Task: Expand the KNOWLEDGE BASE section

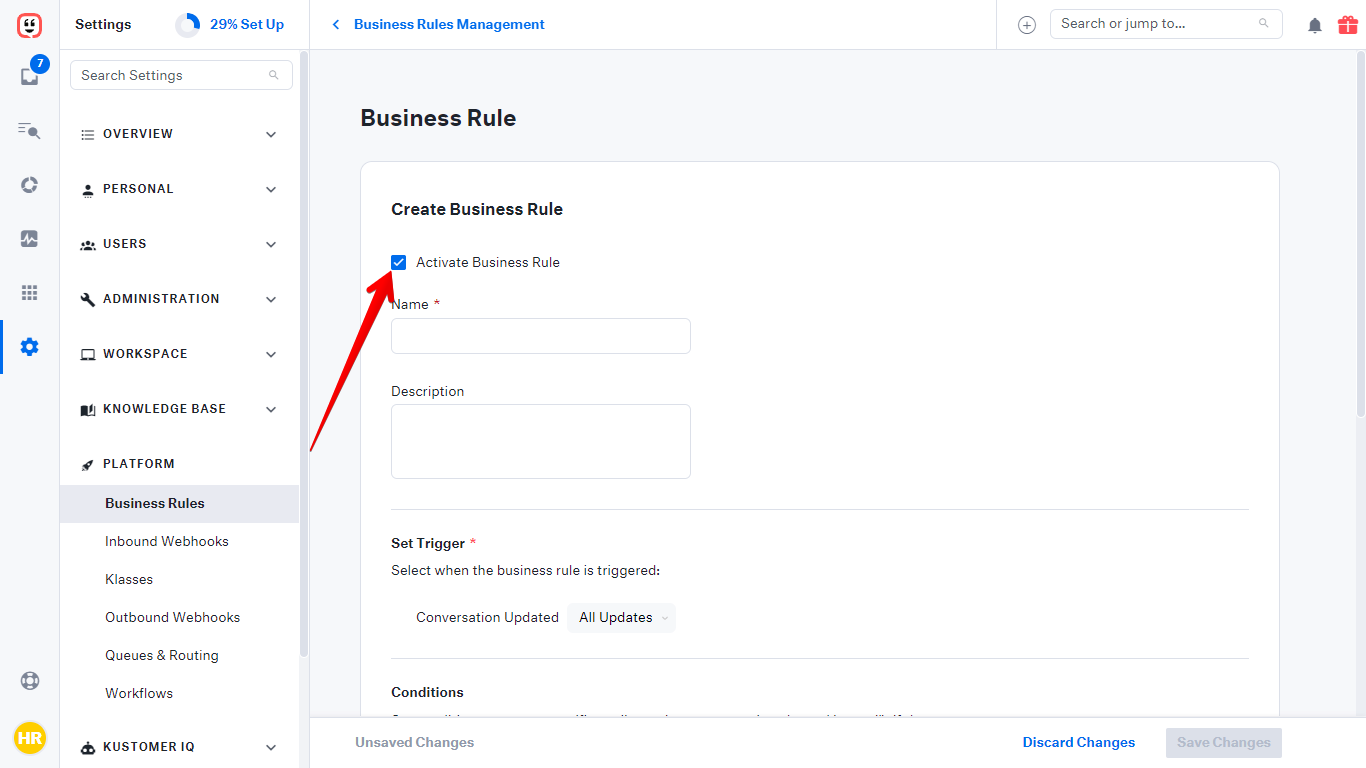Action: (x=180, y=409)
